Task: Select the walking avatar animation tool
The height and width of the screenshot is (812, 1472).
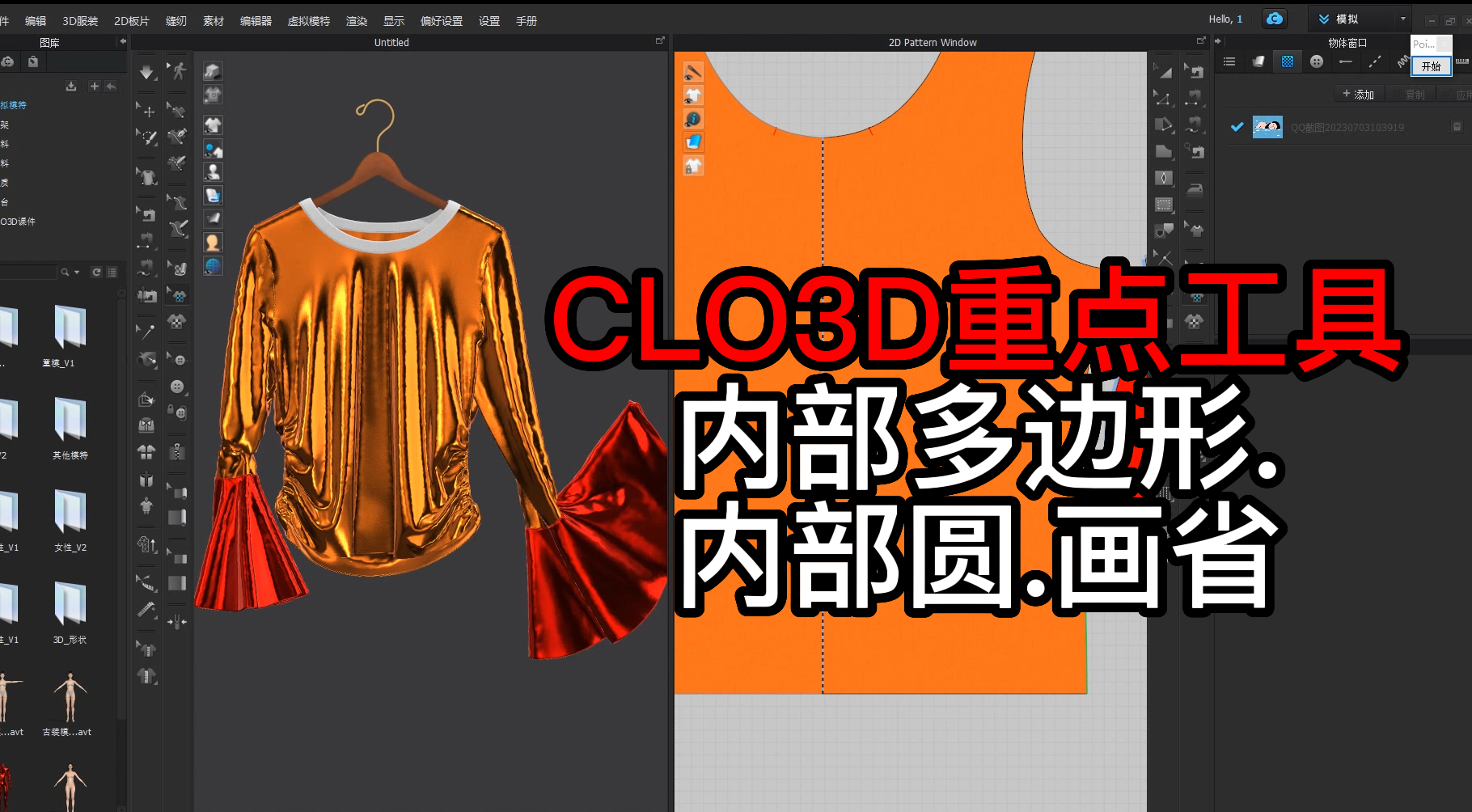Action: (x=179, y=71)
